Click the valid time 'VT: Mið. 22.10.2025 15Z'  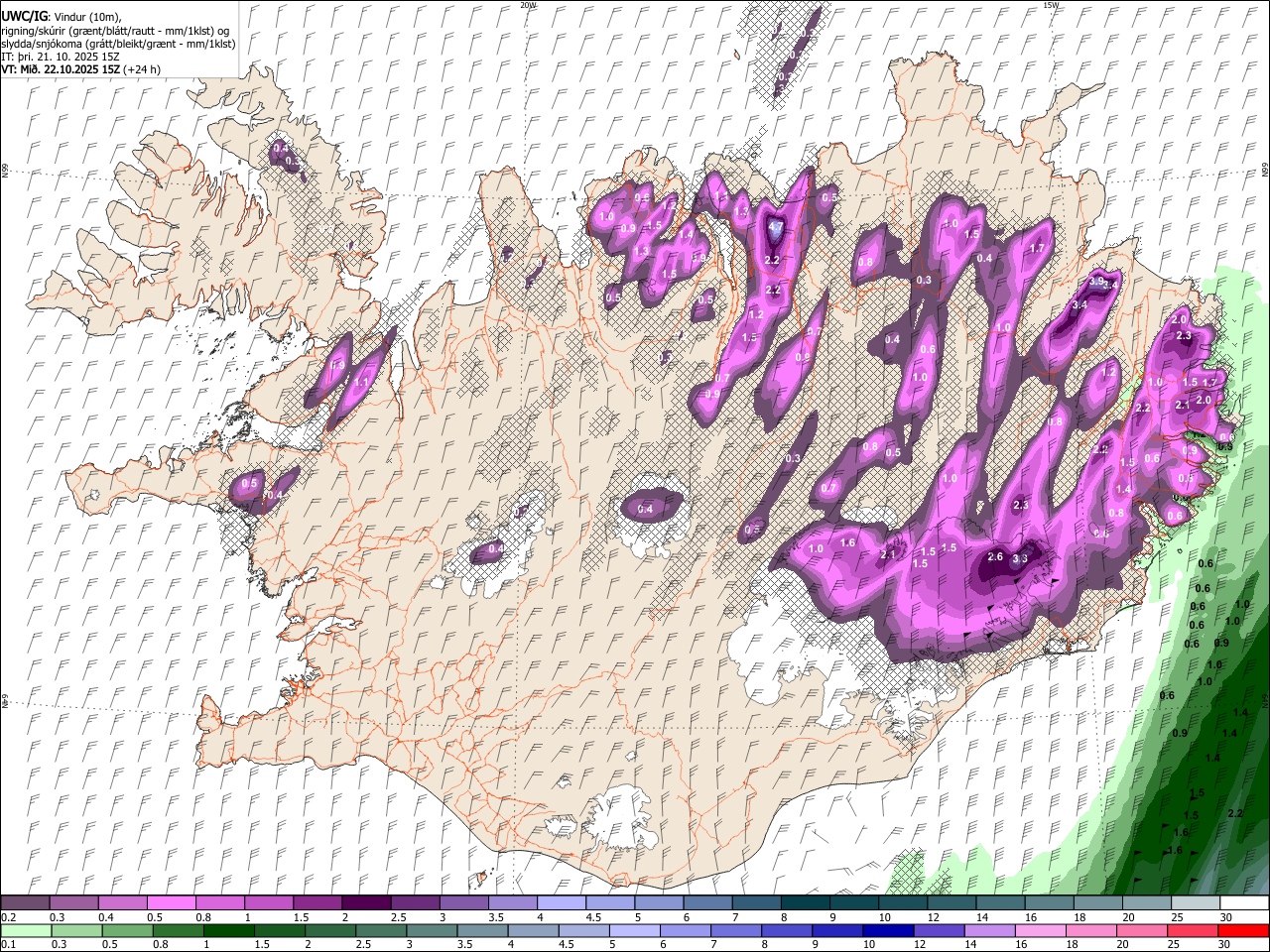[62, 69]
